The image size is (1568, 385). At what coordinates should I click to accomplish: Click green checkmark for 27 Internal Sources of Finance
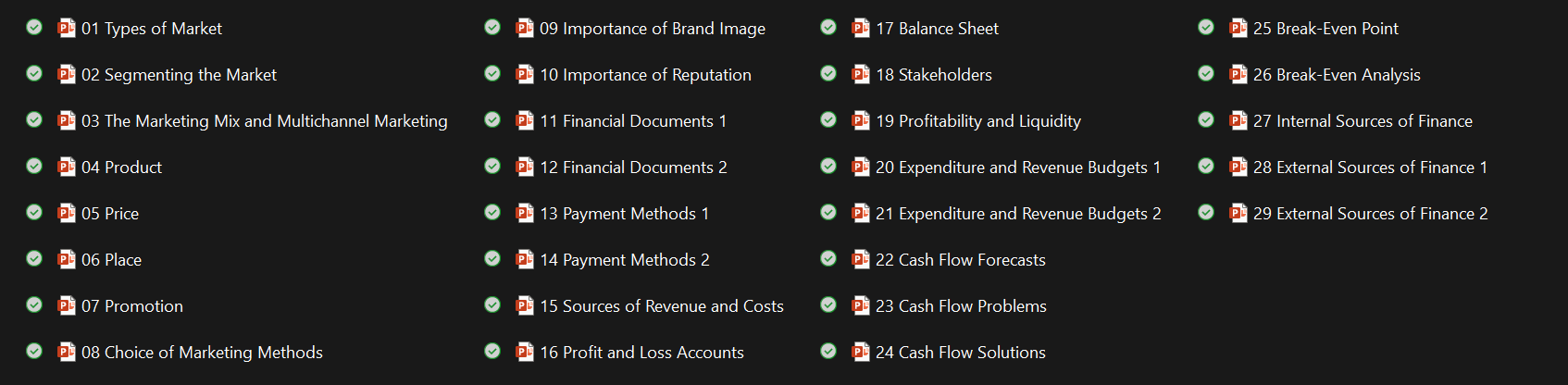click(1206, 119)
